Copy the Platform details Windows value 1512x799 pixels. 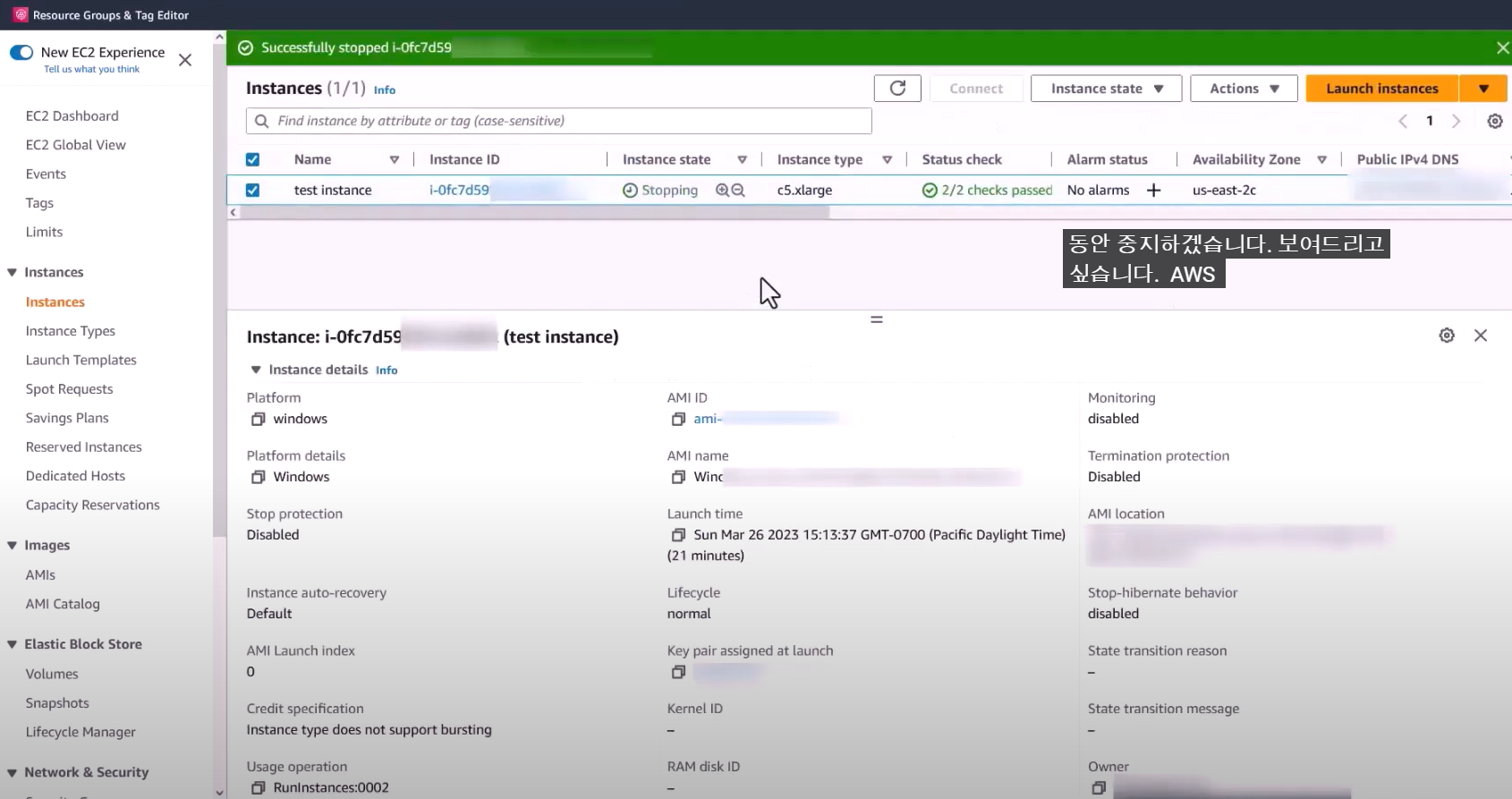259,477
